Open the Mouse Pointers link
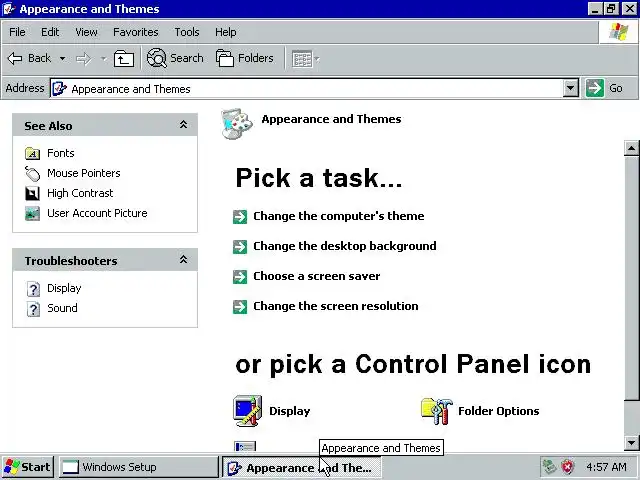Screen dimensions: 640x480 point(84,173)
